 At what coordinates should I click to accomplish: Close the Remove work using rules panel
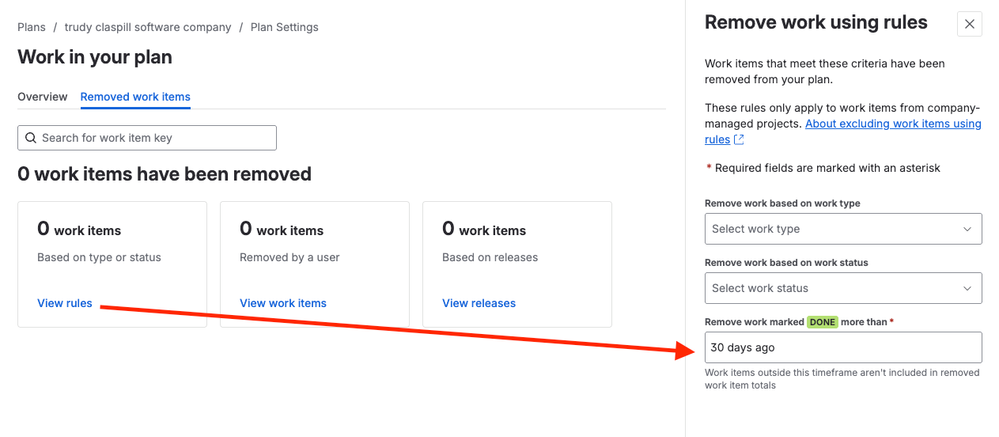pyautogui.click(x=969, y=24)
